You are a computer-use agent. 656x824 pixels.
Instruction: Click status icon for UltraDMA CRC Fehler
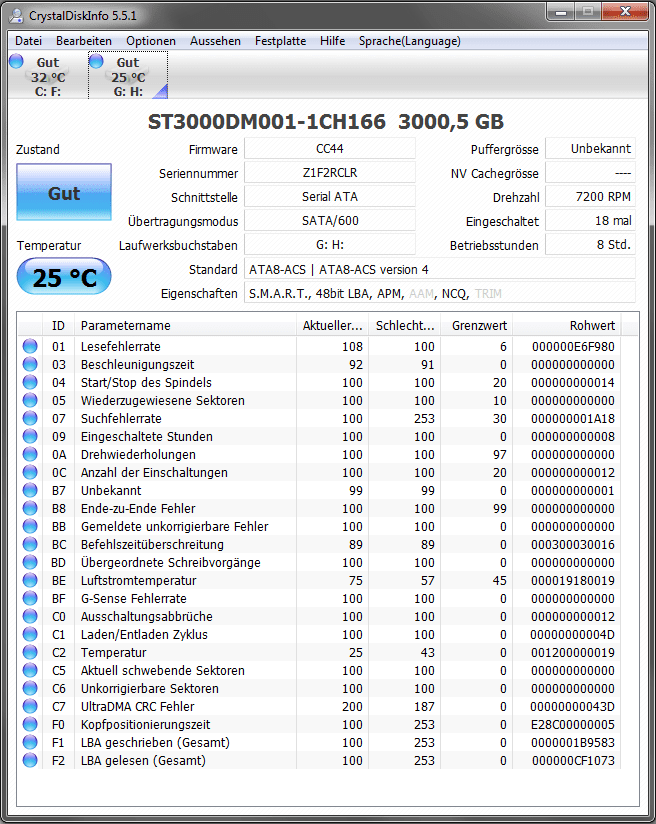click(x=30, y=706)
